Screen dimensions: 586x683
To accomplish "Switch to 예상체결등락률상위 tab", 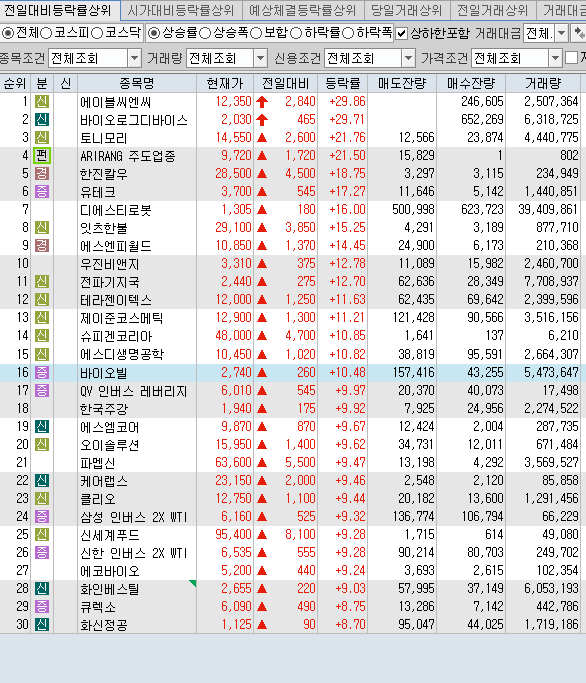I will pos(302,10).
